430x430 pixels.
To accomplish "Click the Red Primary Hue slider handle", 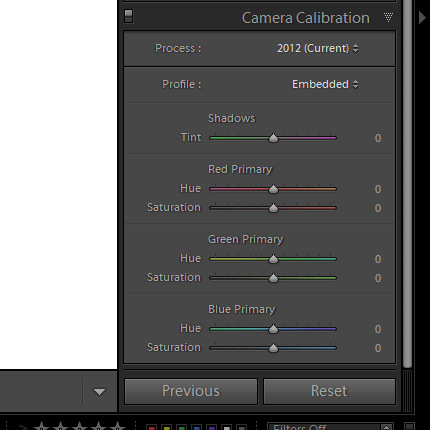I will pos(273,189).
